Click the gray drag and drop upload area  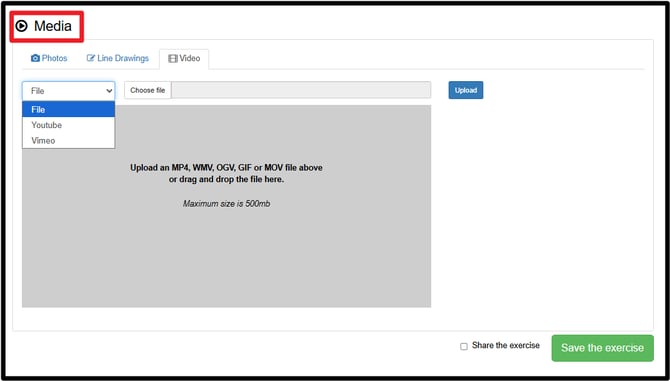tap(226, 206)
